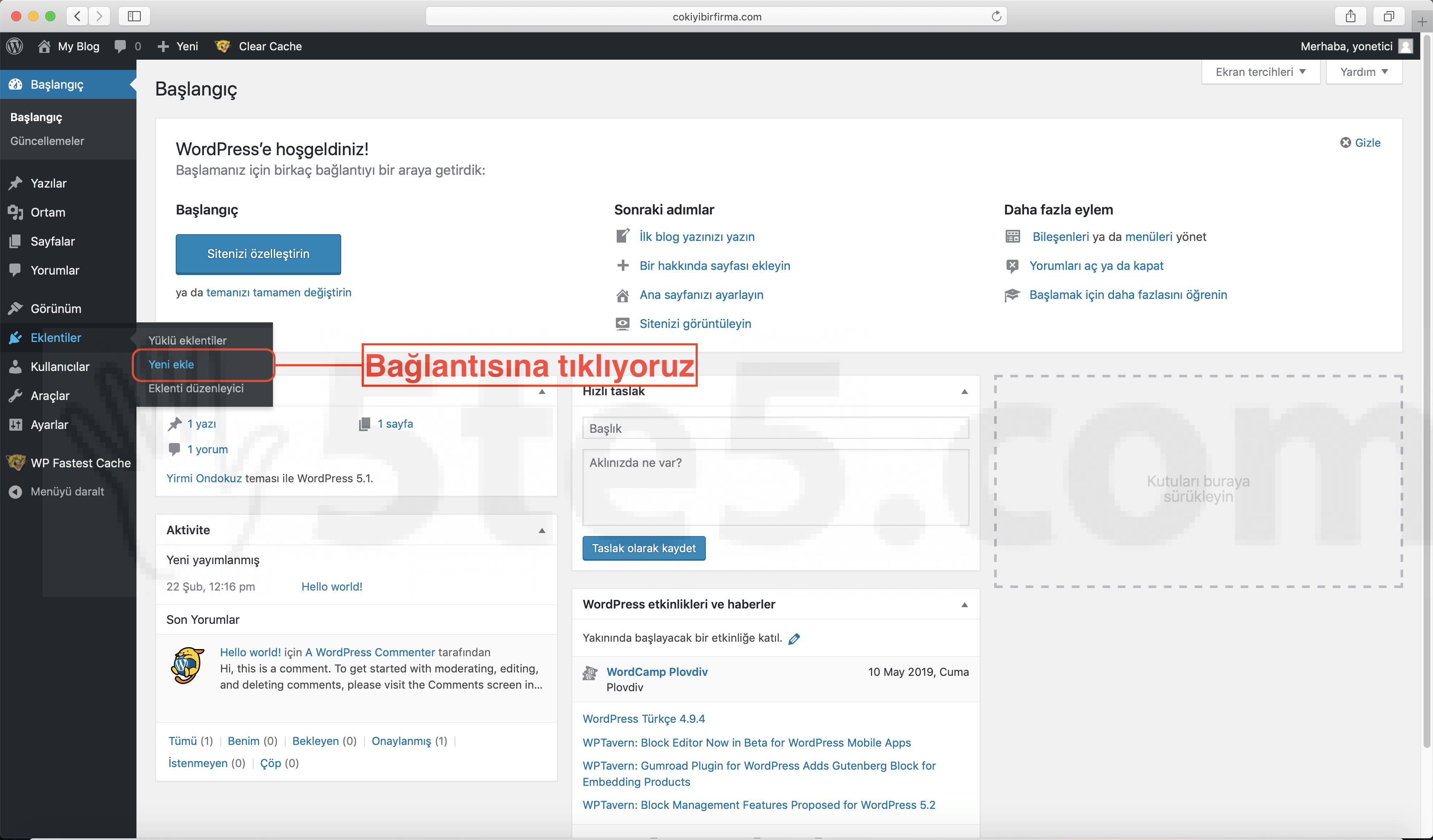Click into the Başlık input field

click(775, 429)
